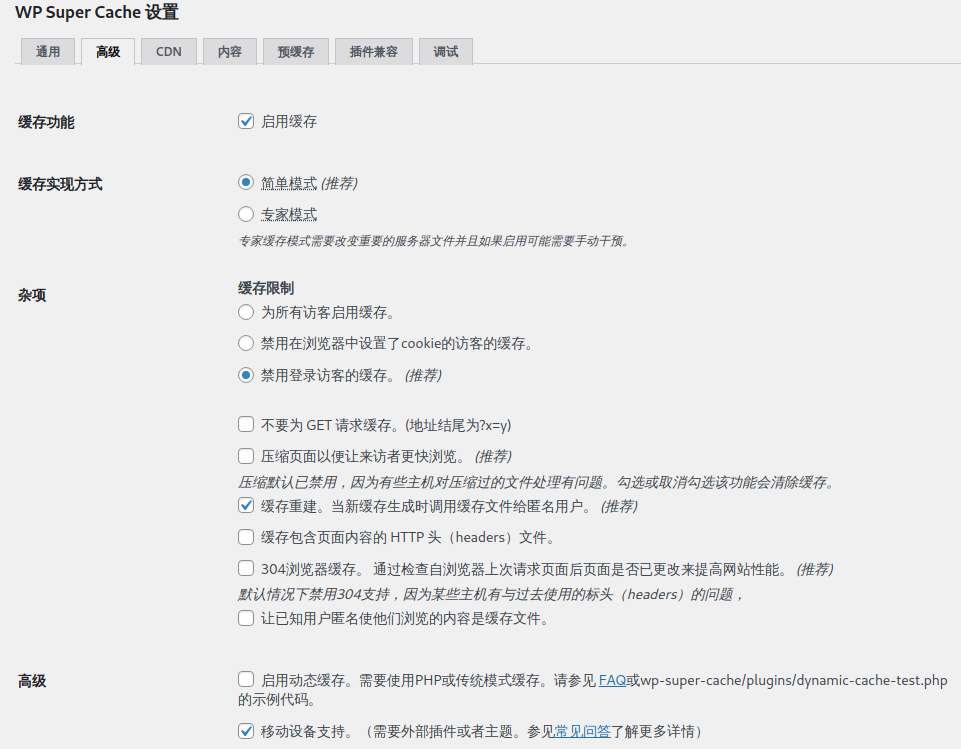Image resolution: width=961 pixels, height=749 pixels.
Task: Toggle the 缓存重建 checkbox
Action: 246,506
